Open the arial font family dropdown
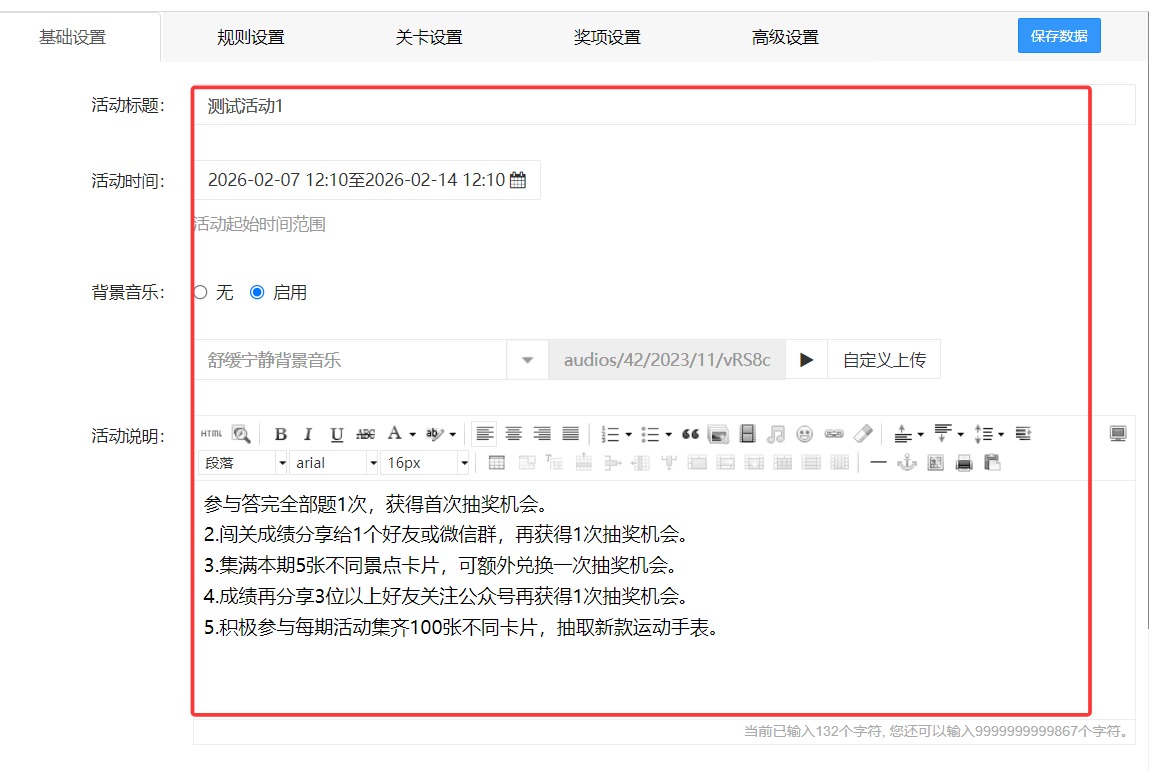 pos(336,463)
